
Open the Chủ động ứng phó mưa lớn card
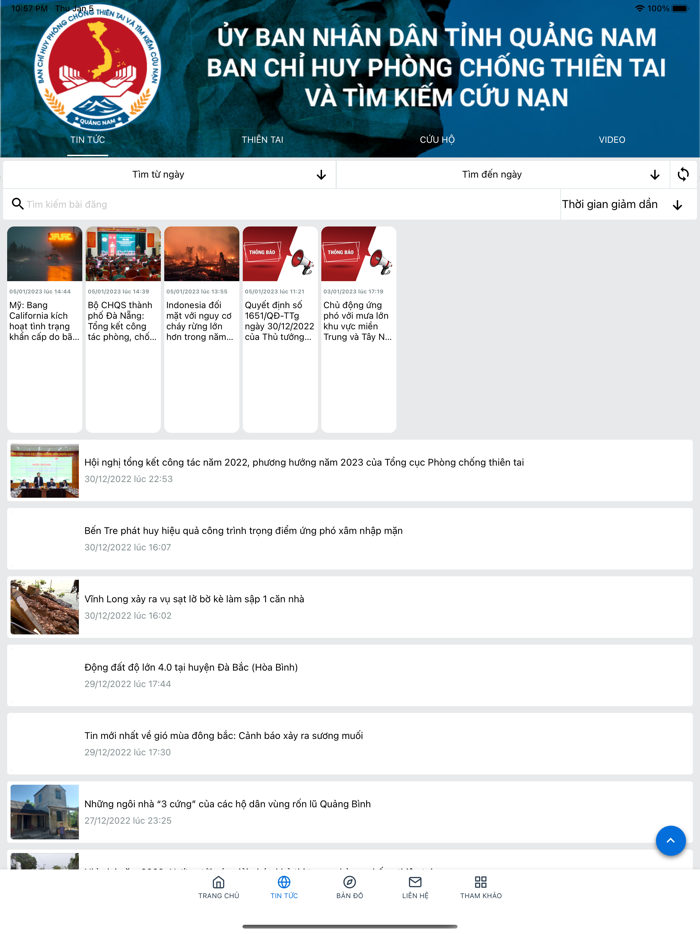click(x=359, y=329)
